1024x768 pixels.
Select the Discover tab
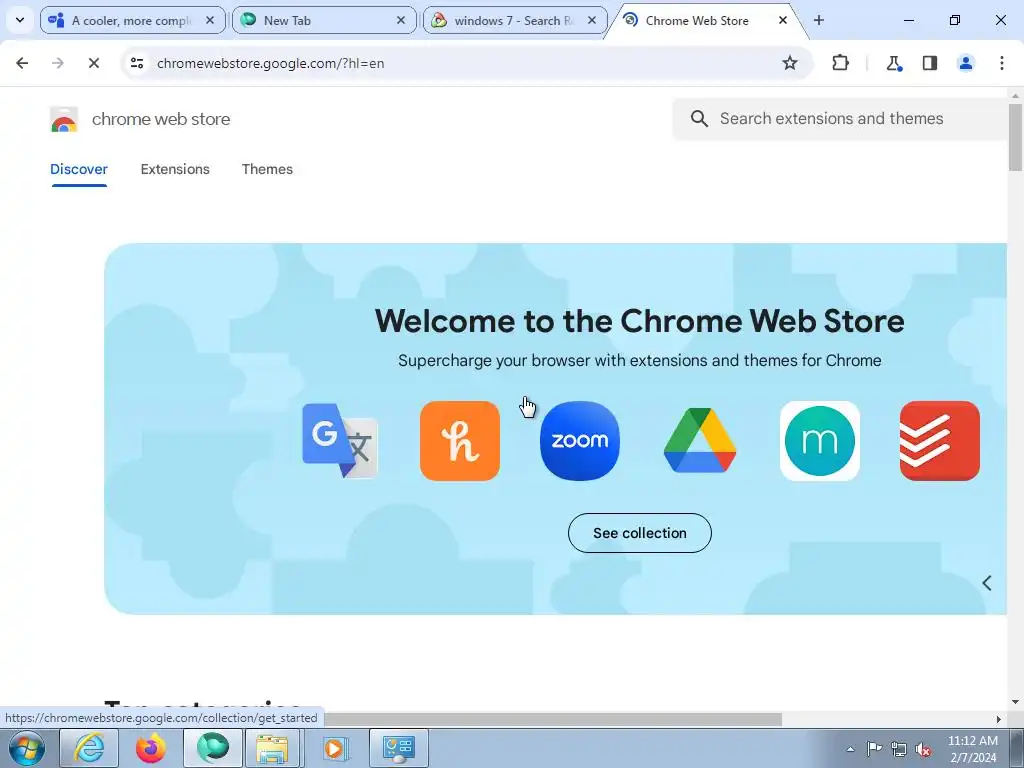pos(79,169)
